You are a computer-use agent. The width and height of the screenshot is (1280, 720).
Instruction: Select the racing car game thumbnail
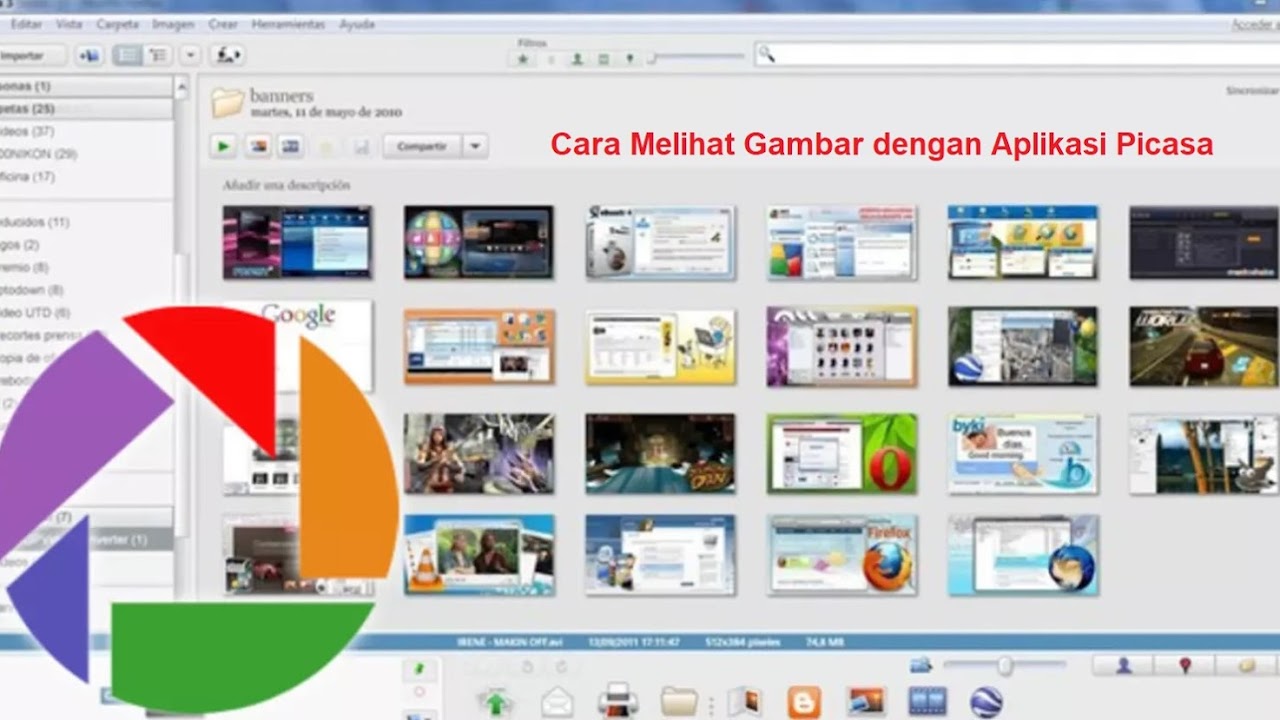[1204, 346]
